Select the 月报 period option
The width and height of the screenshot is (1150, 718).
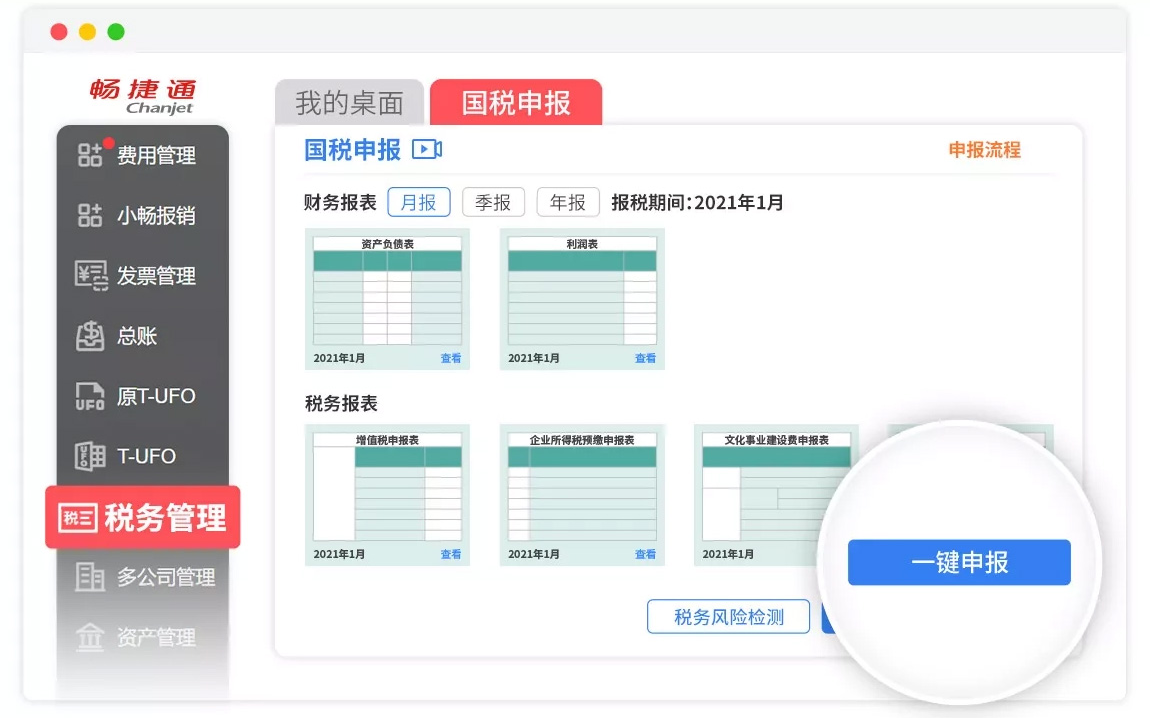[419, 203]
